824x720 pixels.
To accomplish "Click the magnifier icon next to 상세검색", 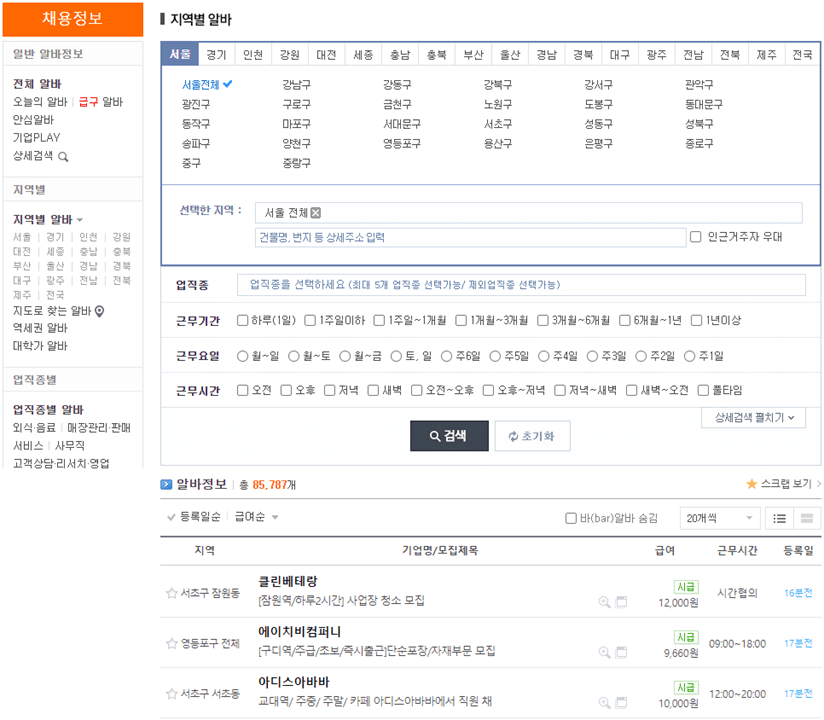I will 62,156.
